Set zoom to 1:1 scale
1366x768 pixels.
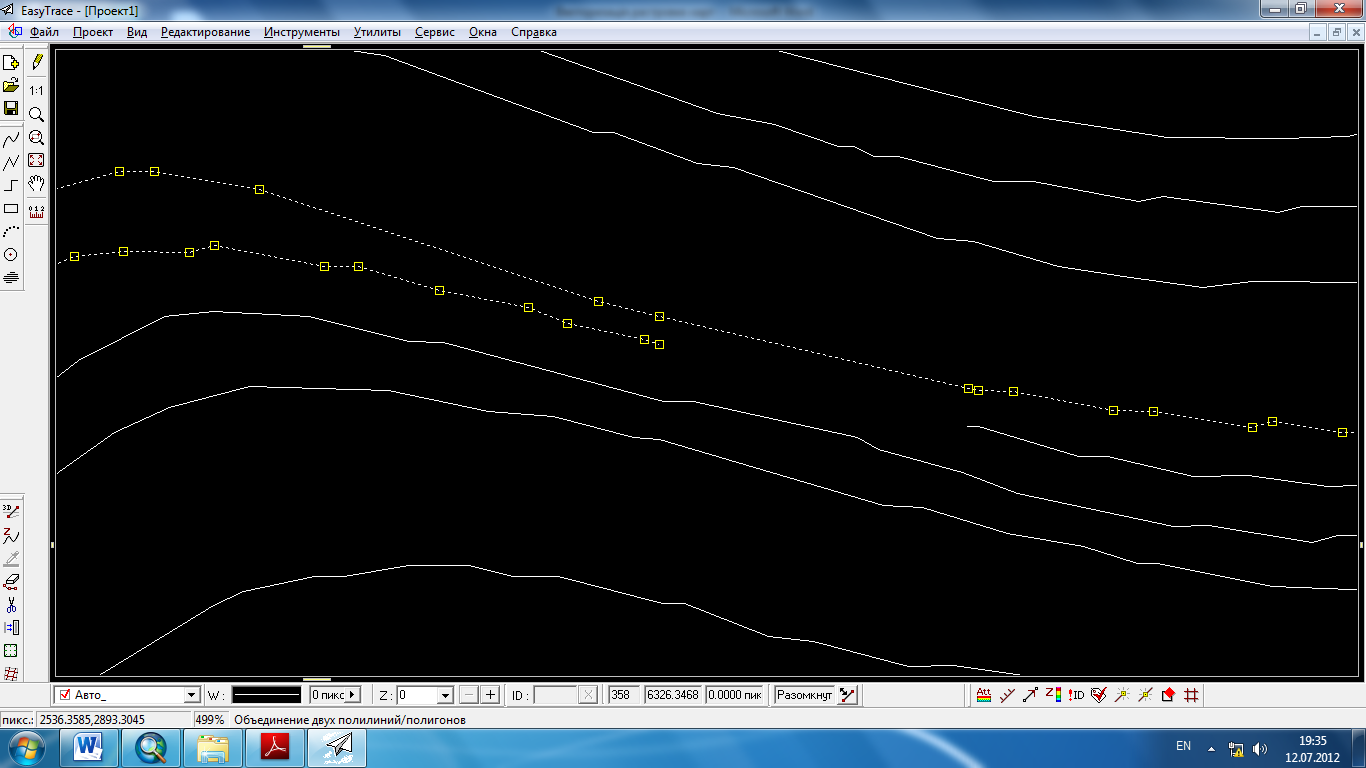pos(36,90)
